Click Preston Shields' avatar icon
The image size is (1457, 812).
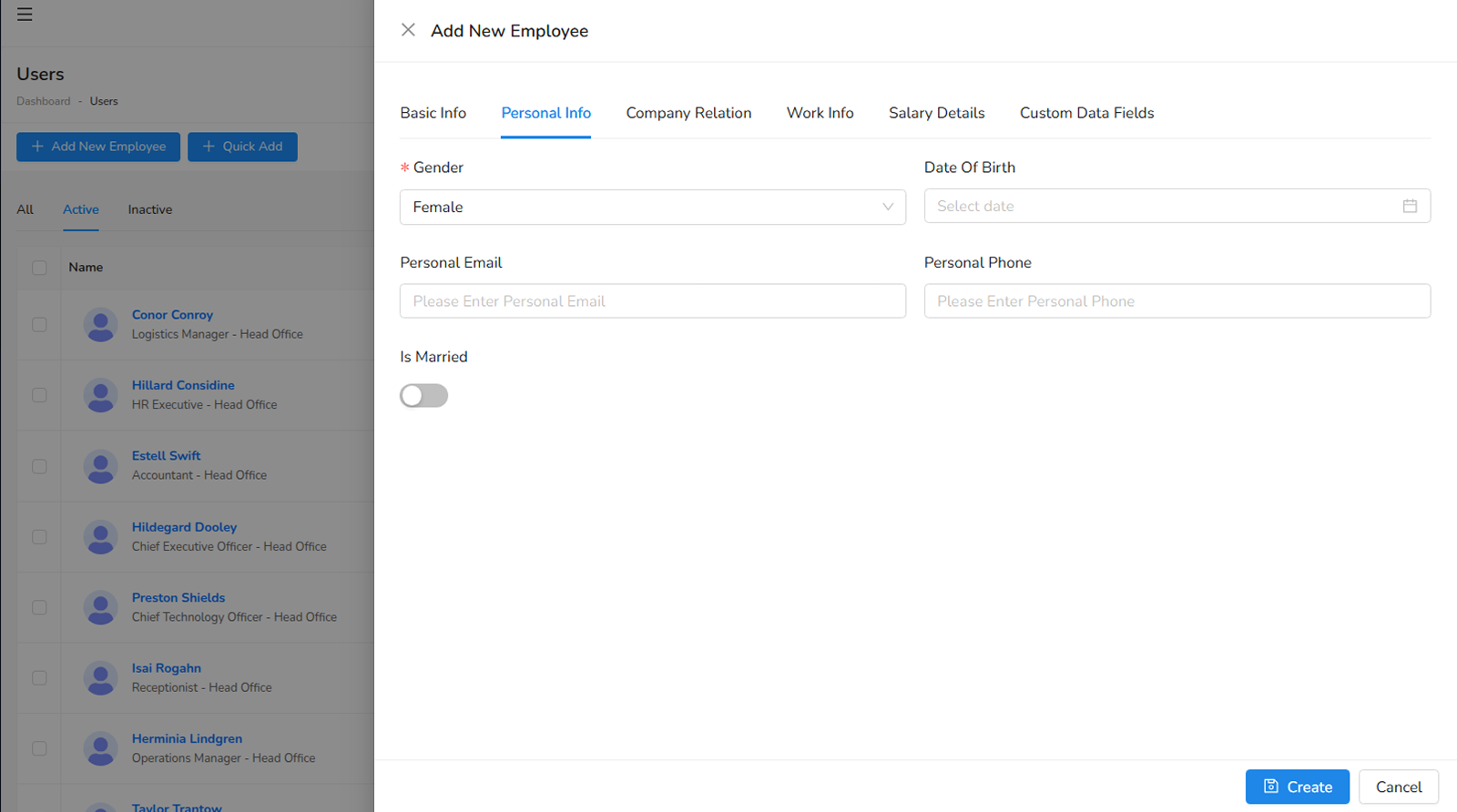click(x=100, y=607)
